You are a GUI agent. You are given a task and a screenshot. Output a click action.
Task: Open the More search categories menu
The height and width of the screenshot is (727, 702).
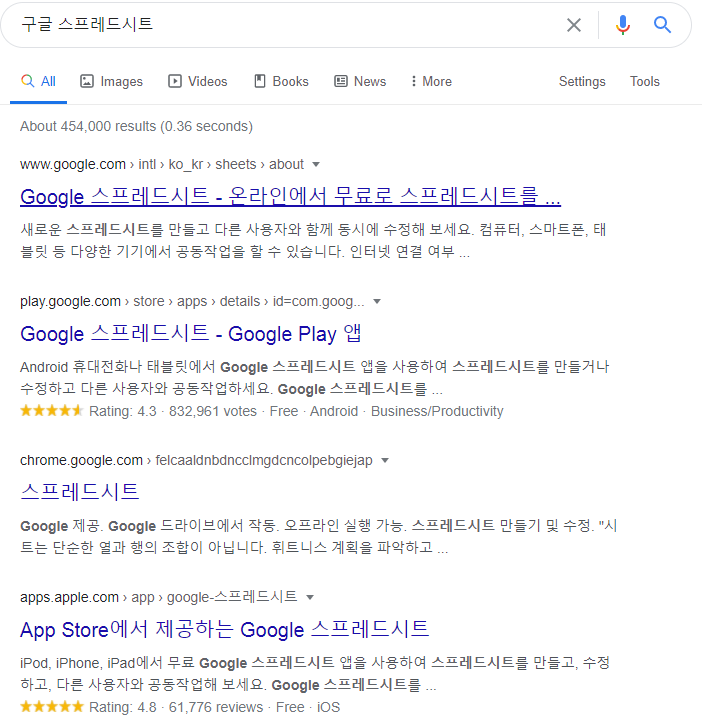pos(431,82)
